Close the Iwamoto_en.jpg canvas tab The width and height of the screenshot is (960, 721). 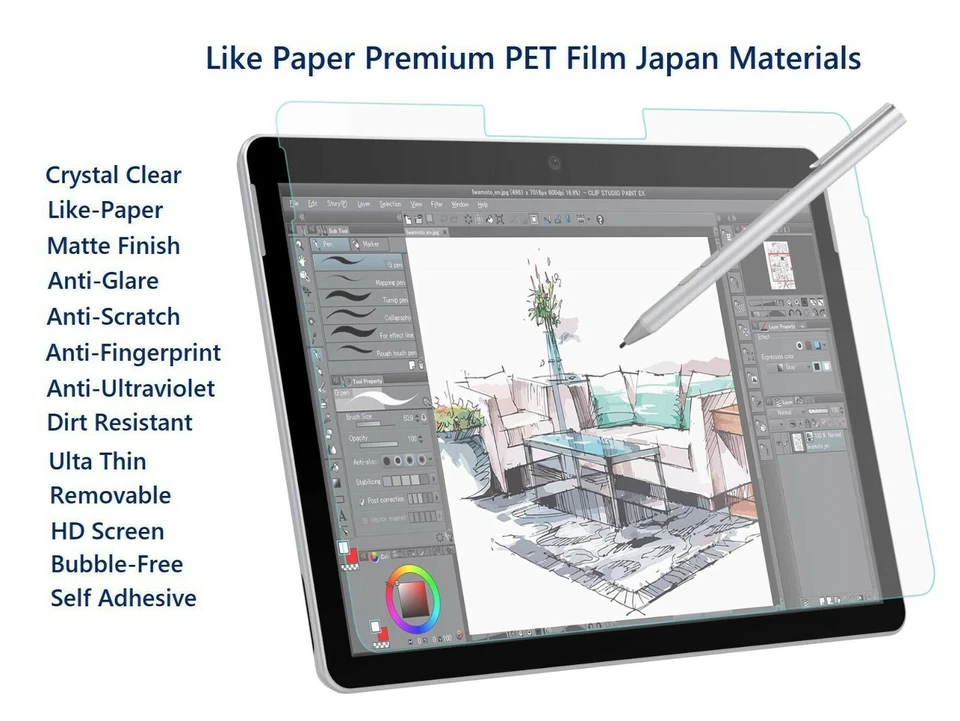pos(444,232)
